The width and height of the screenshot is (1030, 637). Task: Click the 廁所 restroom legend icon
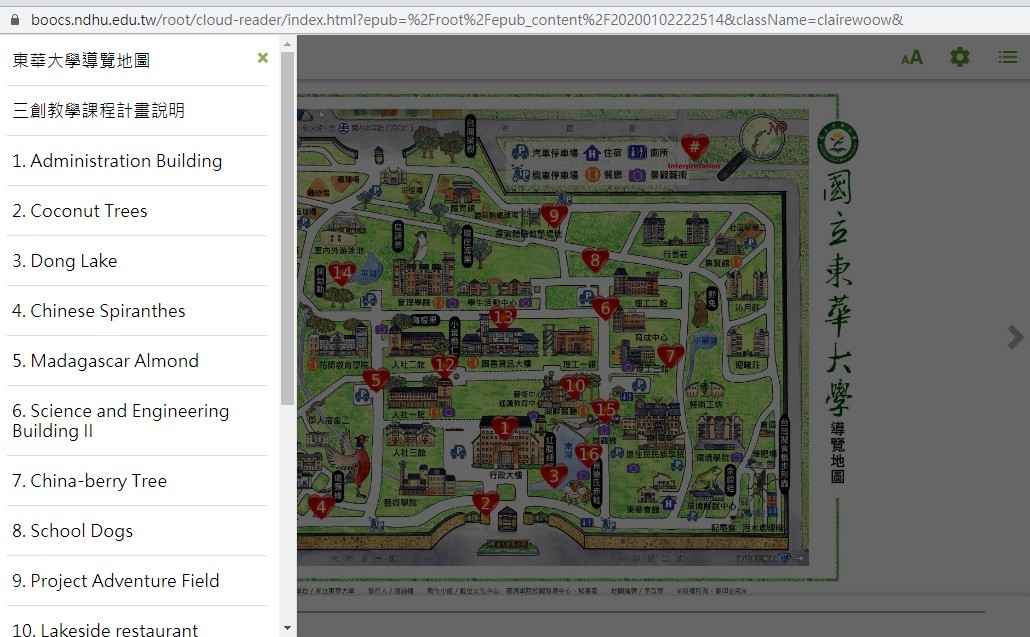click(x=637, y=152)
